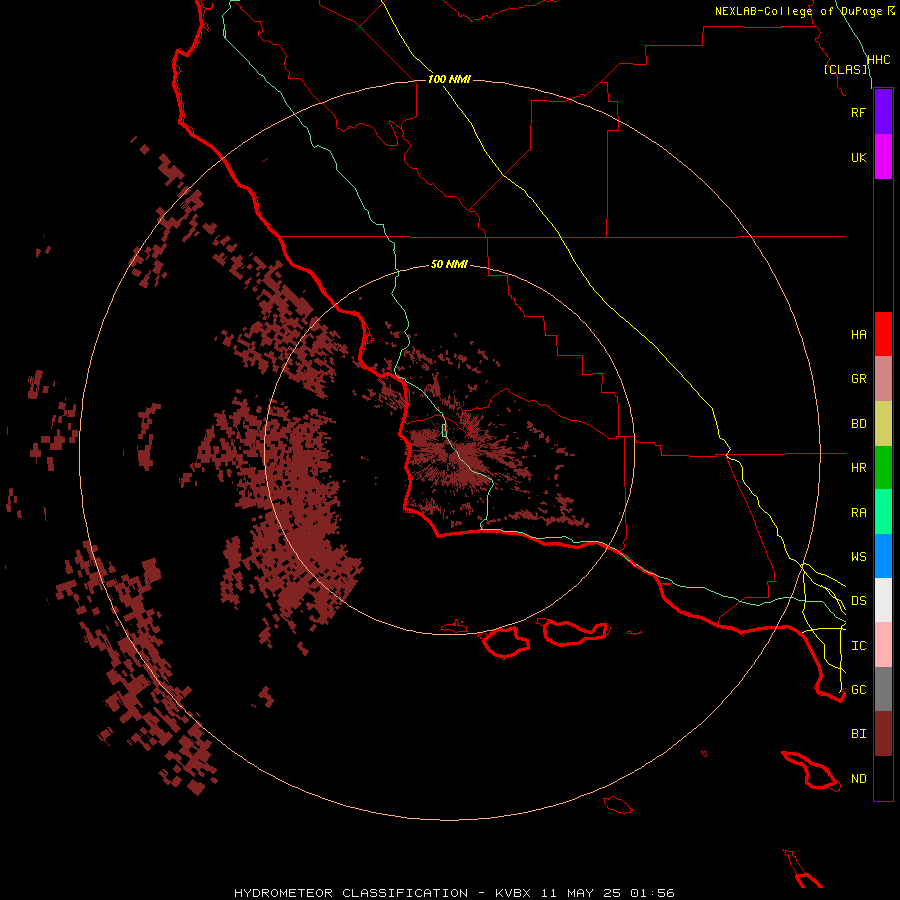Screen dimensions: 900x900
Task: Click the HA red legend swatch
Action: [x=883, y=334]
